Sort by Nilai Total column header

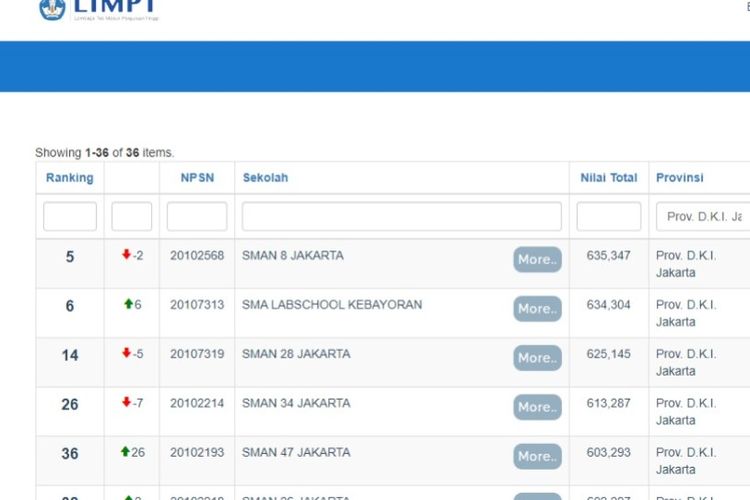tap(608, 177)
